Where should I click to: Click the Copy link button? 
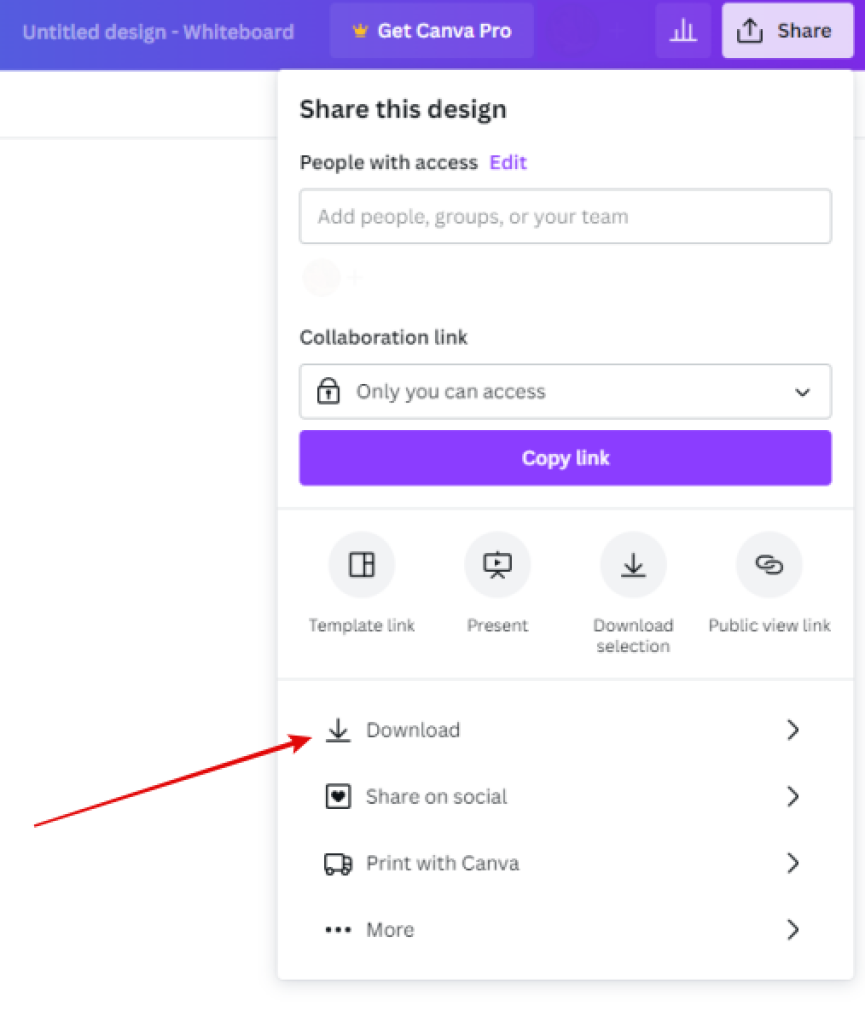(565, 458)
